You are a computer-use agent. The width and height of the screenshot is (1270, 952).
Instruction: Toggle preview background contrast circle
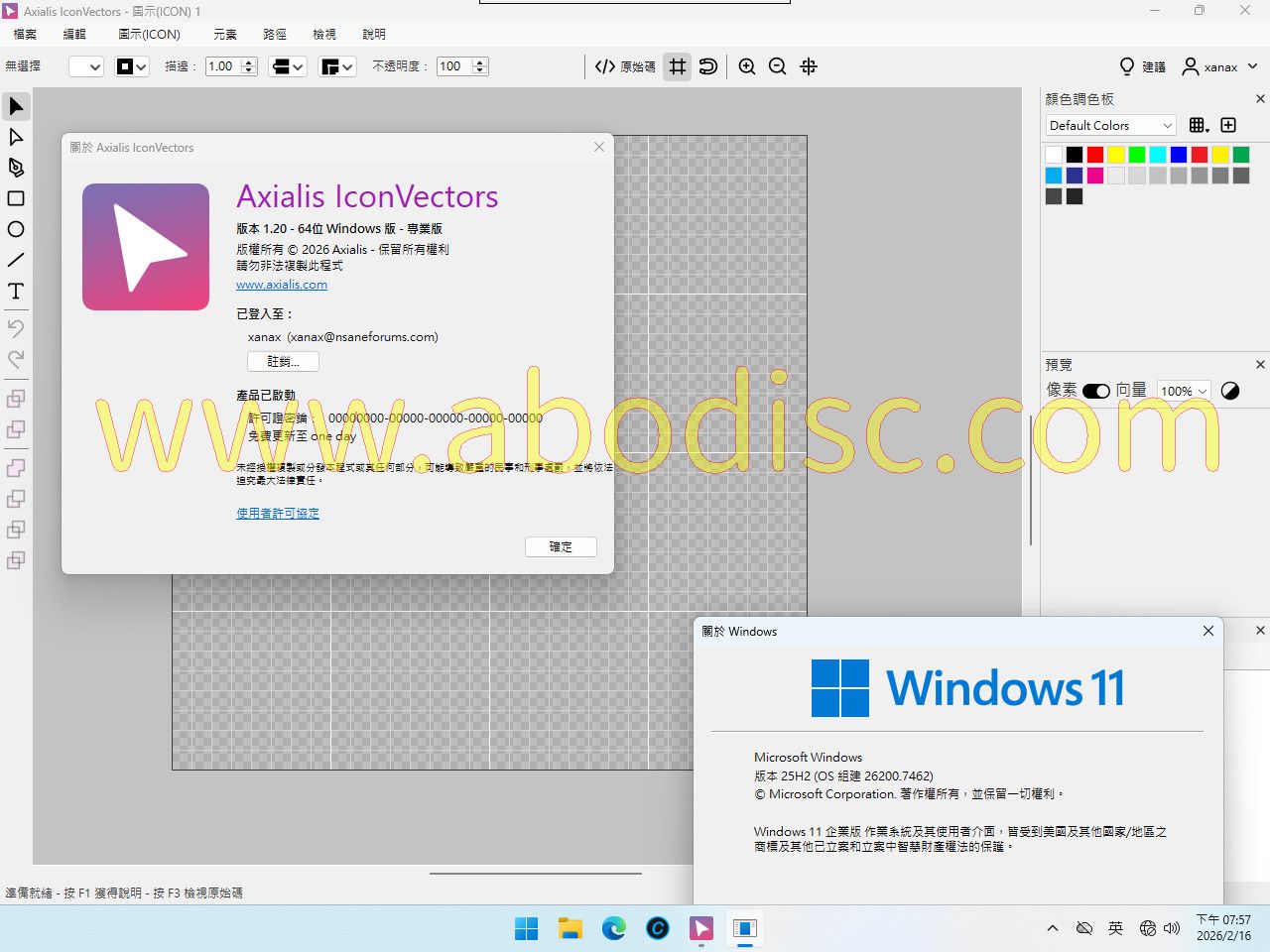pos(1230,391)
